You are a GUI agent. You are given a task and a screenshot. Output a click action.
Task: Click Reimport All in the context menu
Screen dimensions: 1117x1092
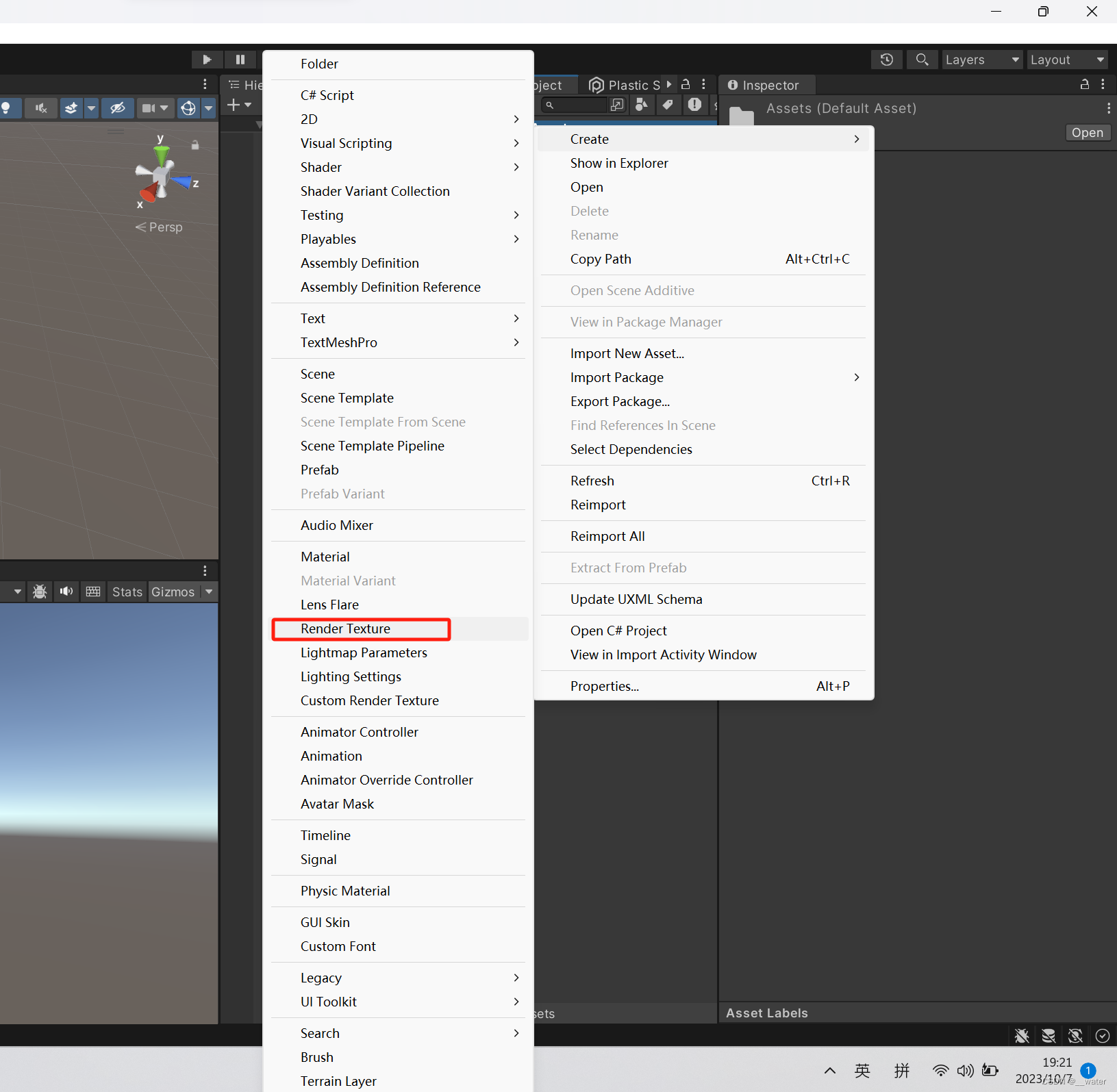[607, 536]
